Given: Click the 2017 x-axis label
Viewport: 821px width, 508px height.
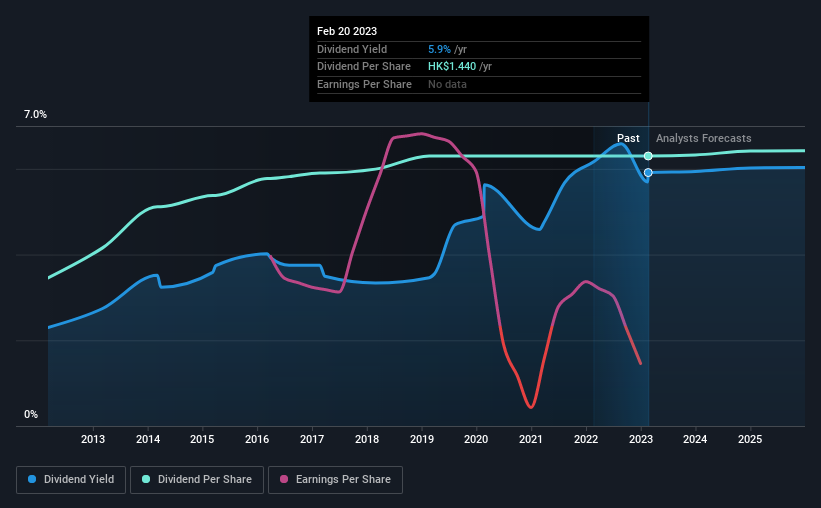Looking at the screenshot, I should pos(312,439).
